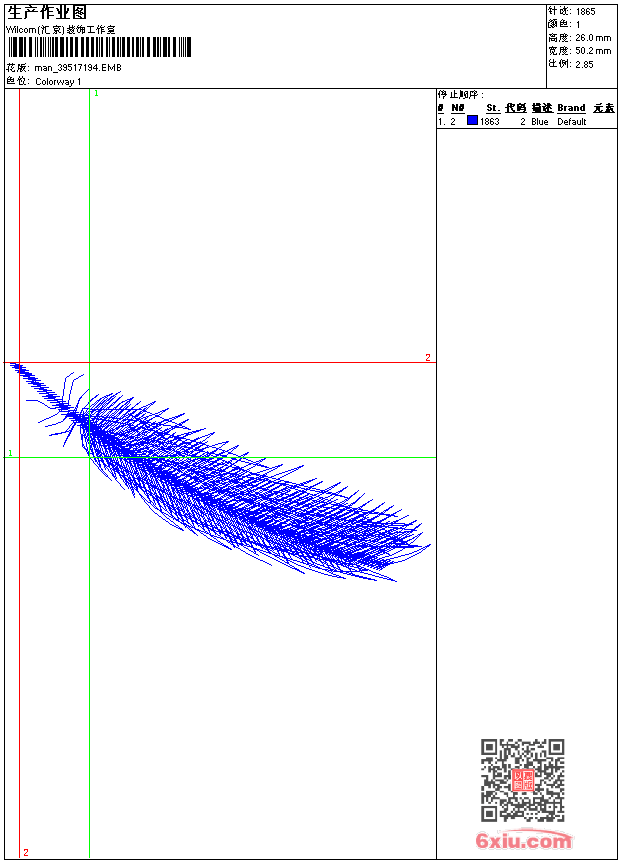Click the height value 26.0 mm
The height and width of the screenshot is (860, 620).
click(x=593, y=38)
